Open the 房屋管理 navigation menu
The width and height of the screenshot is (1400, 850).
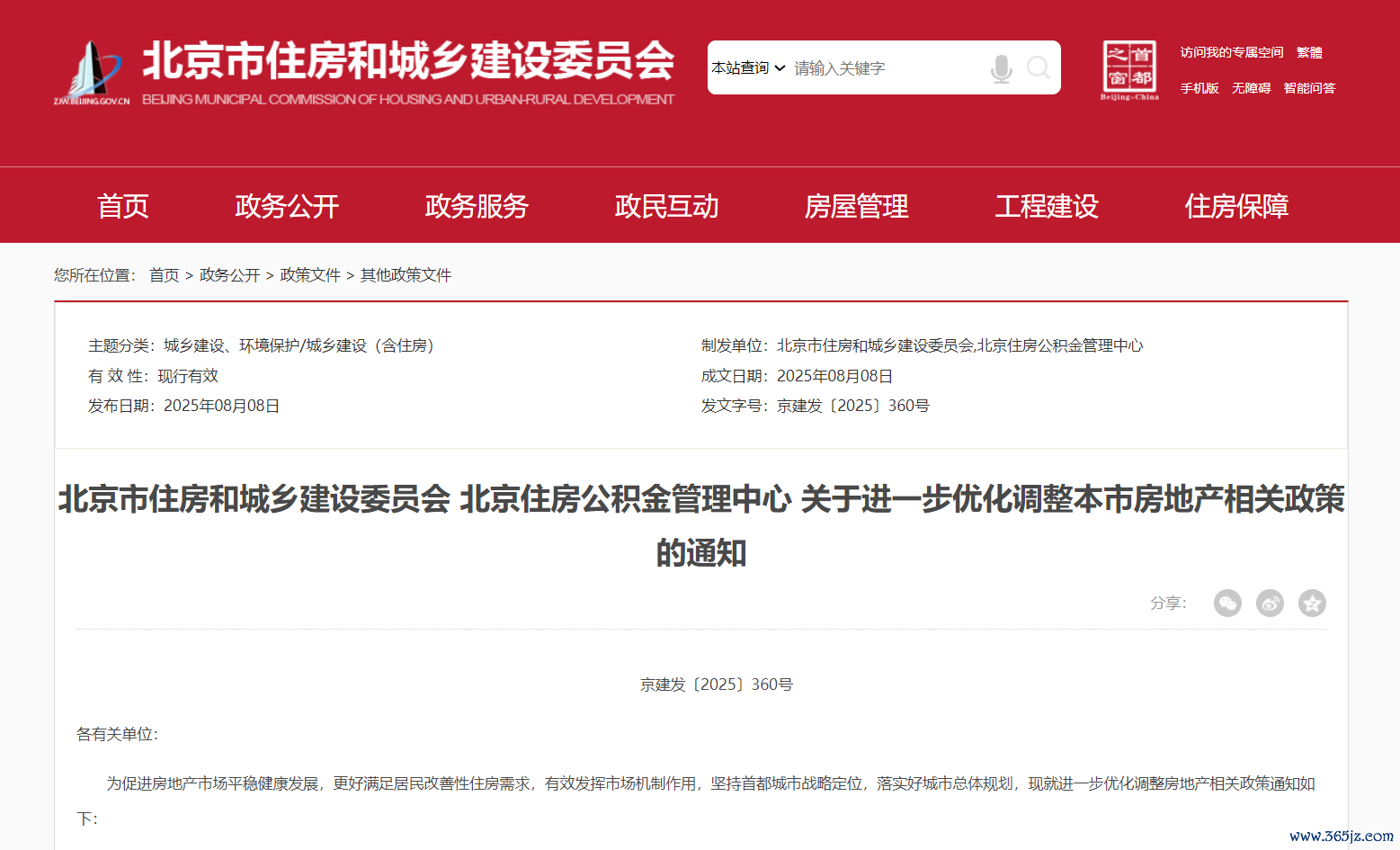pos(856,206)
